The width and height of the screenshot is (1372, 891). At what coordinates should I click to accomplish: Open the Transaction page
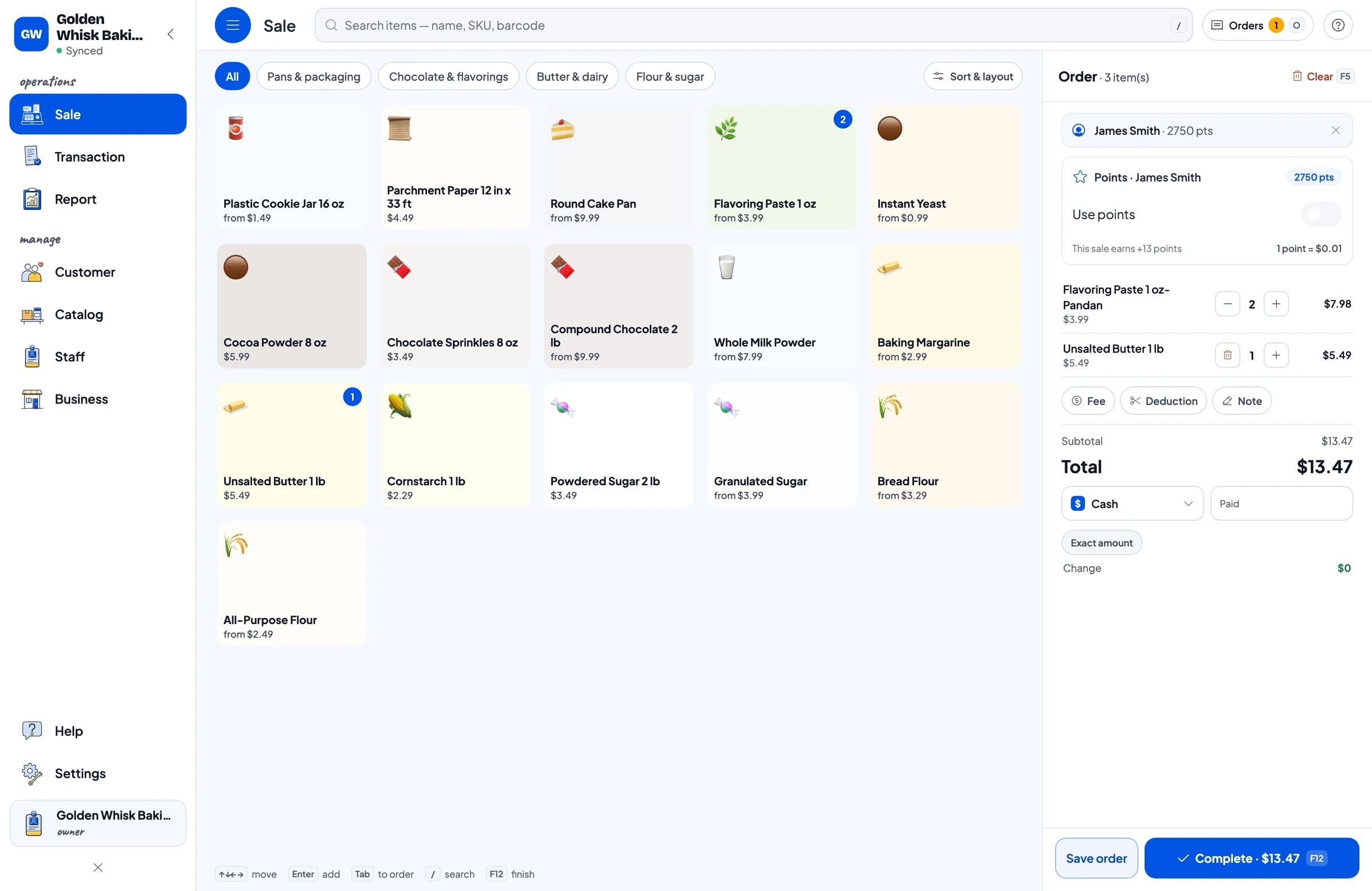point(98,157)
